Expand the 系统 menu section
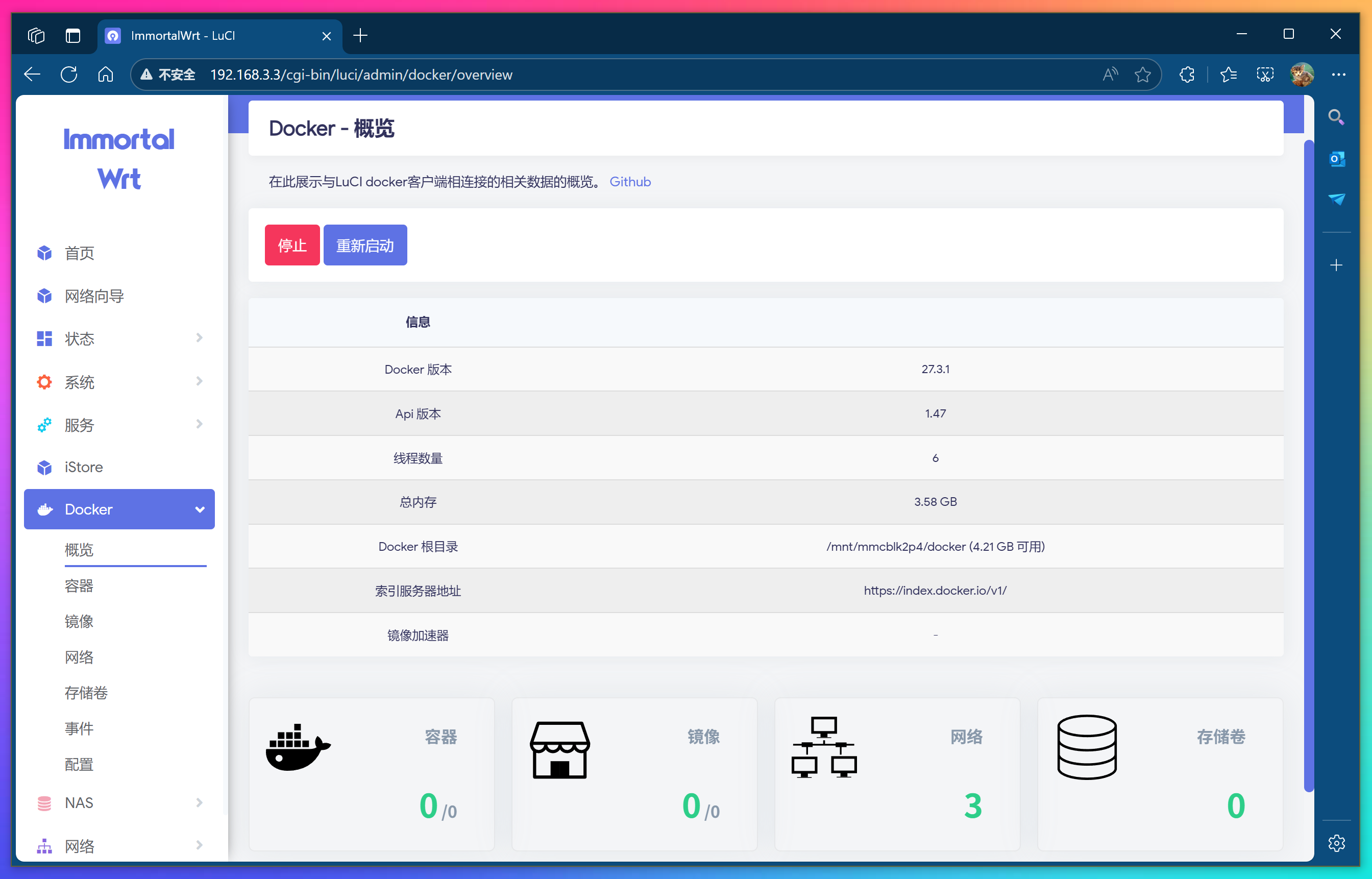The height and width of the screenshot is (879, 1372). pyautogui.click(x=199, y=381)
